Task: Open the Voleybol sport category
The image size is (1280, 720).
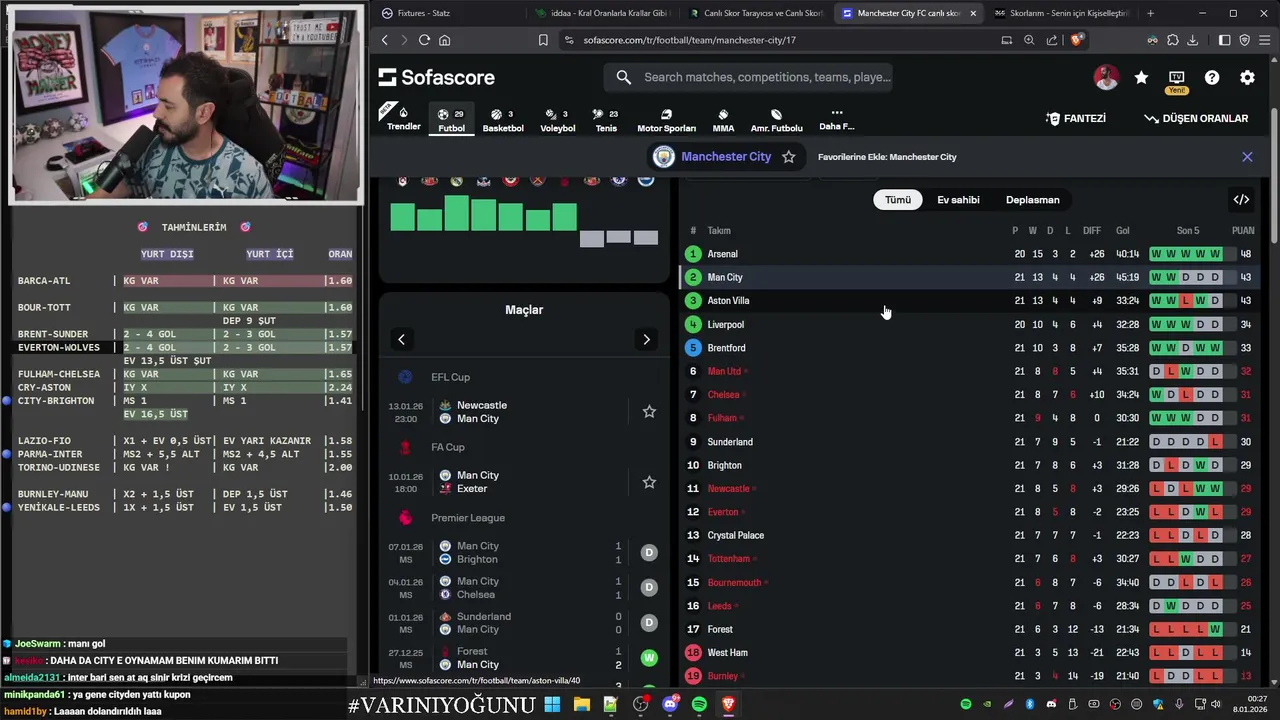Action: click(x=558, y=120)
